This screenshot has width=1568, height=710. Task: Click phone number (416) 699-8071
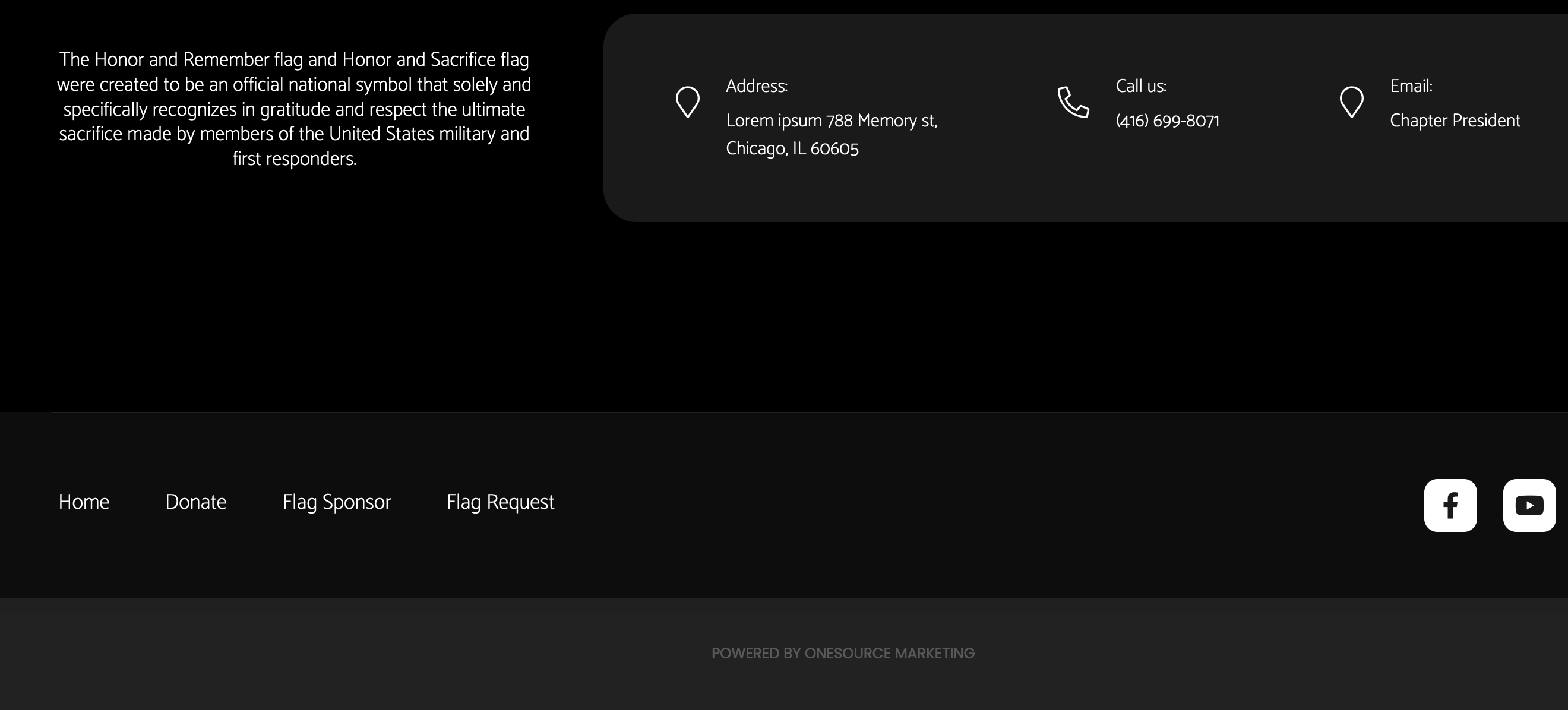(x=1167, y=121)
